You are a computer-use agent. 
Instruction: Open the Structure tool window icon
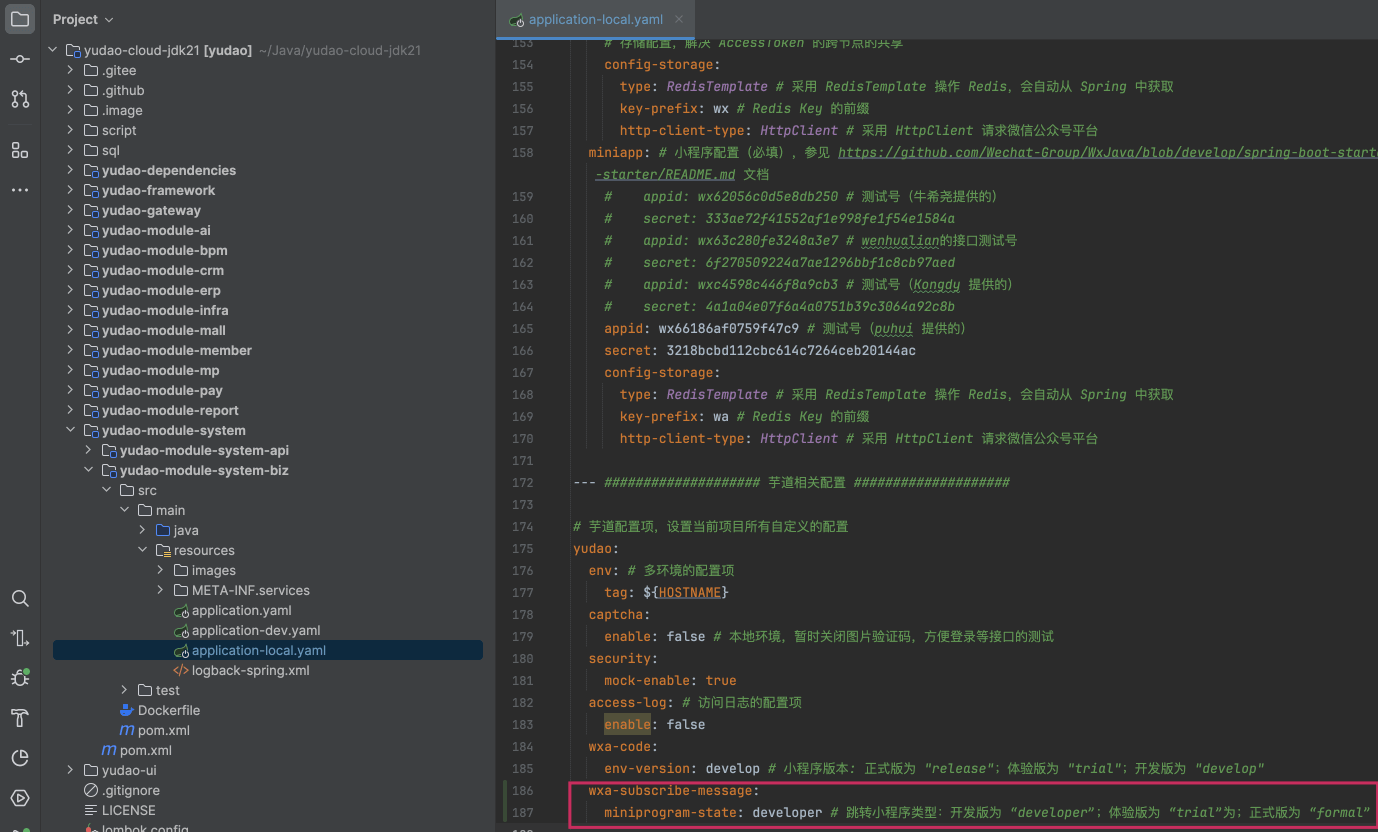pos(20,150)
